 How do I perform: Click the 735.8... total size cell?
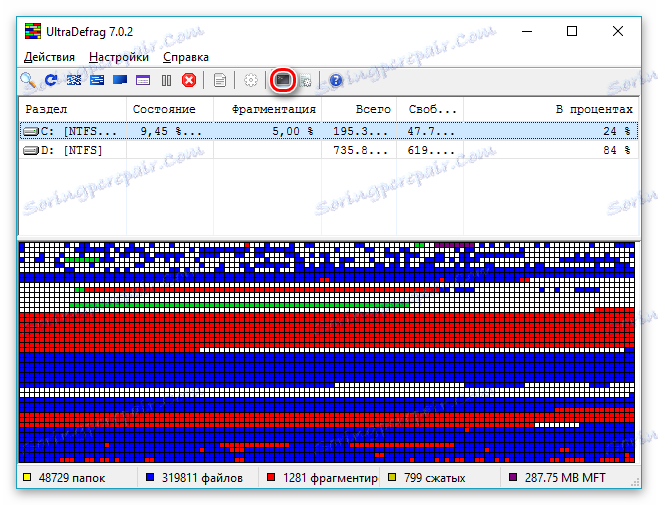[360, 150]
